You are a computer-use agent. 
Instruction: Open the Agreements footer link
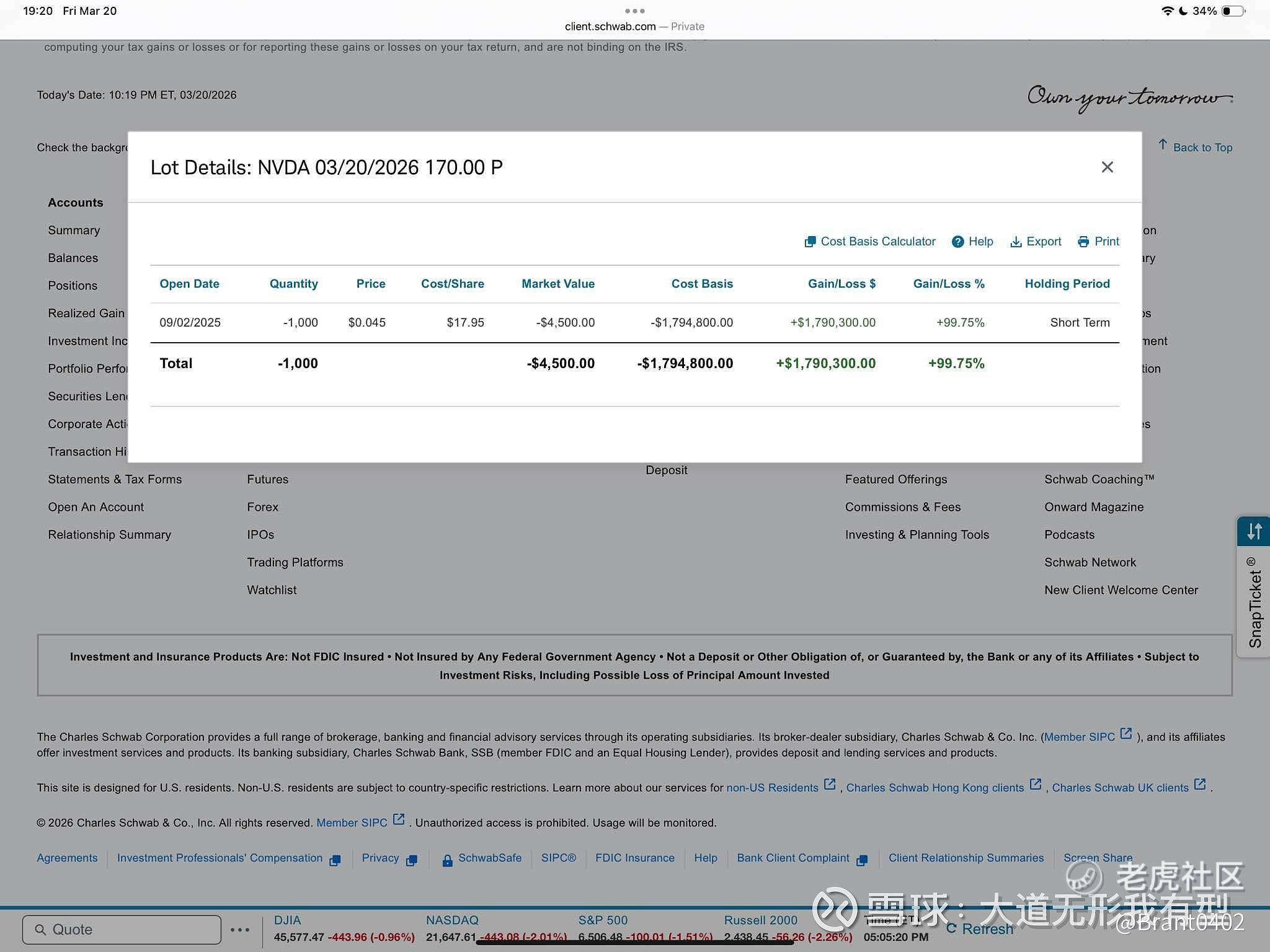(x=67, y=858)
